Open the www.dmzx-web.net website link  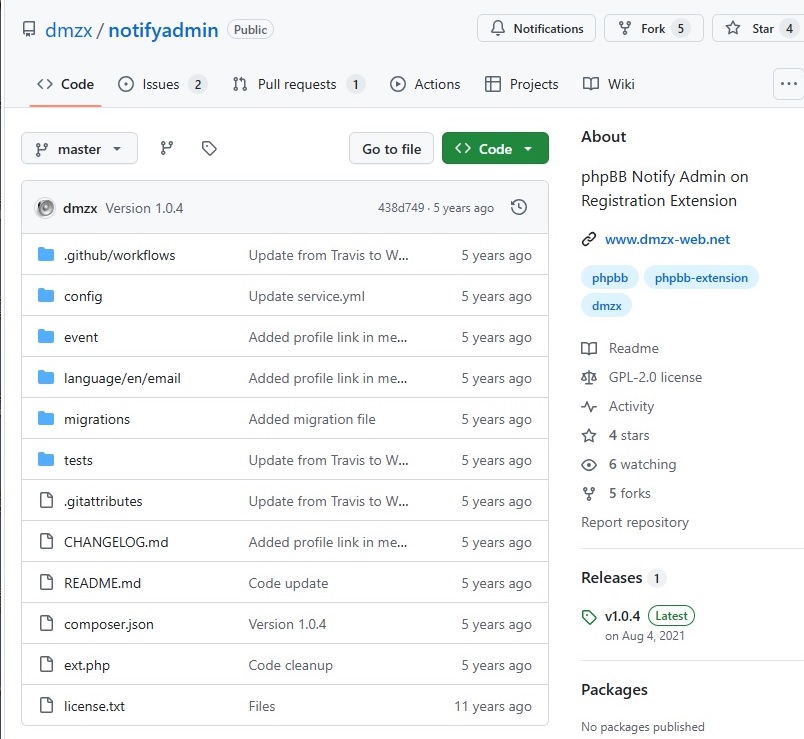667,239
